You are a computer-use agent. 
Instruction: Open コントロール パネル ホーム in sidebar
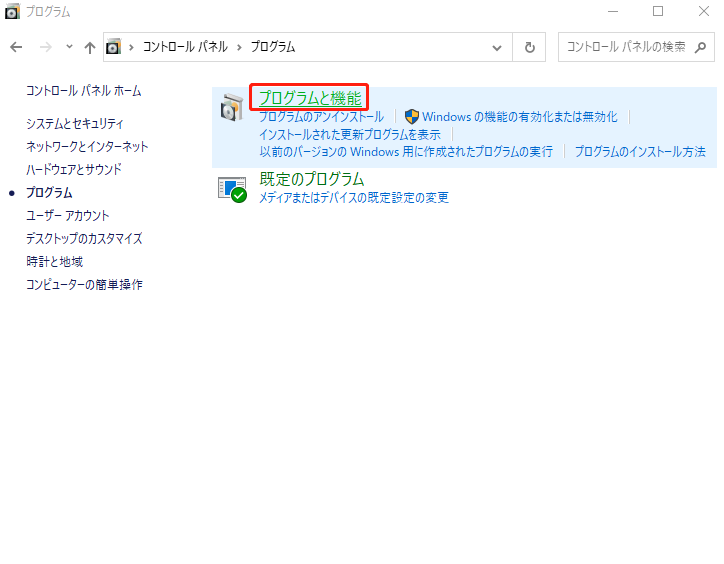tap(84, 91)
